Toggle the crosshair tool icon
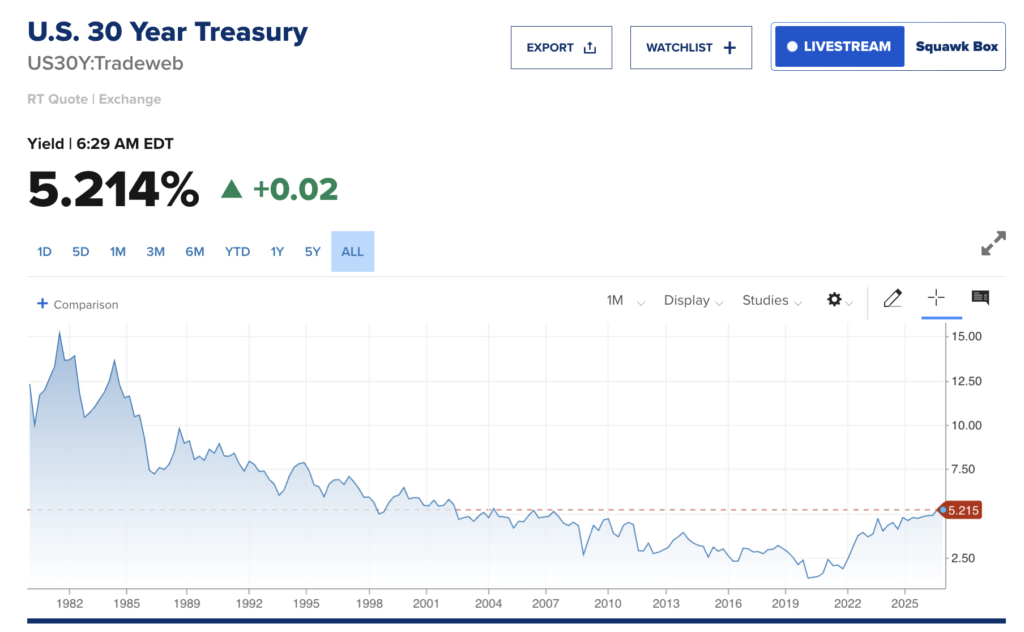Viewport: 1024px width, 632px height. coord(936,298)
